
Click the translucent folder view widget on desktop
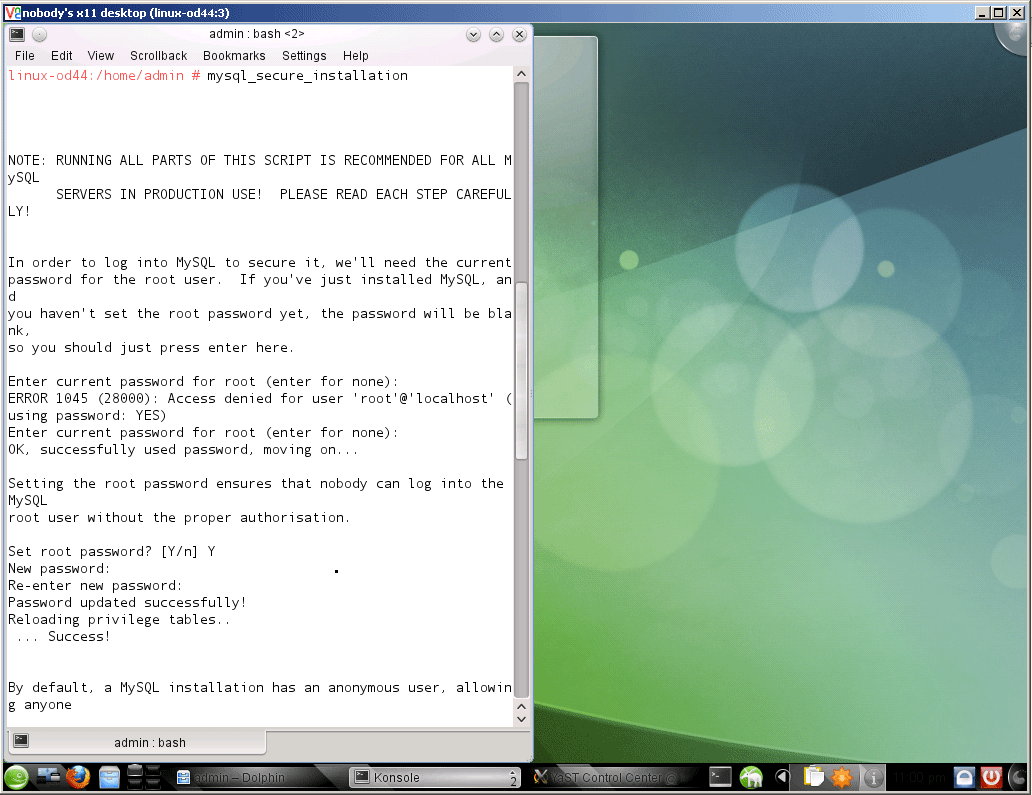(x=566, y=227)
